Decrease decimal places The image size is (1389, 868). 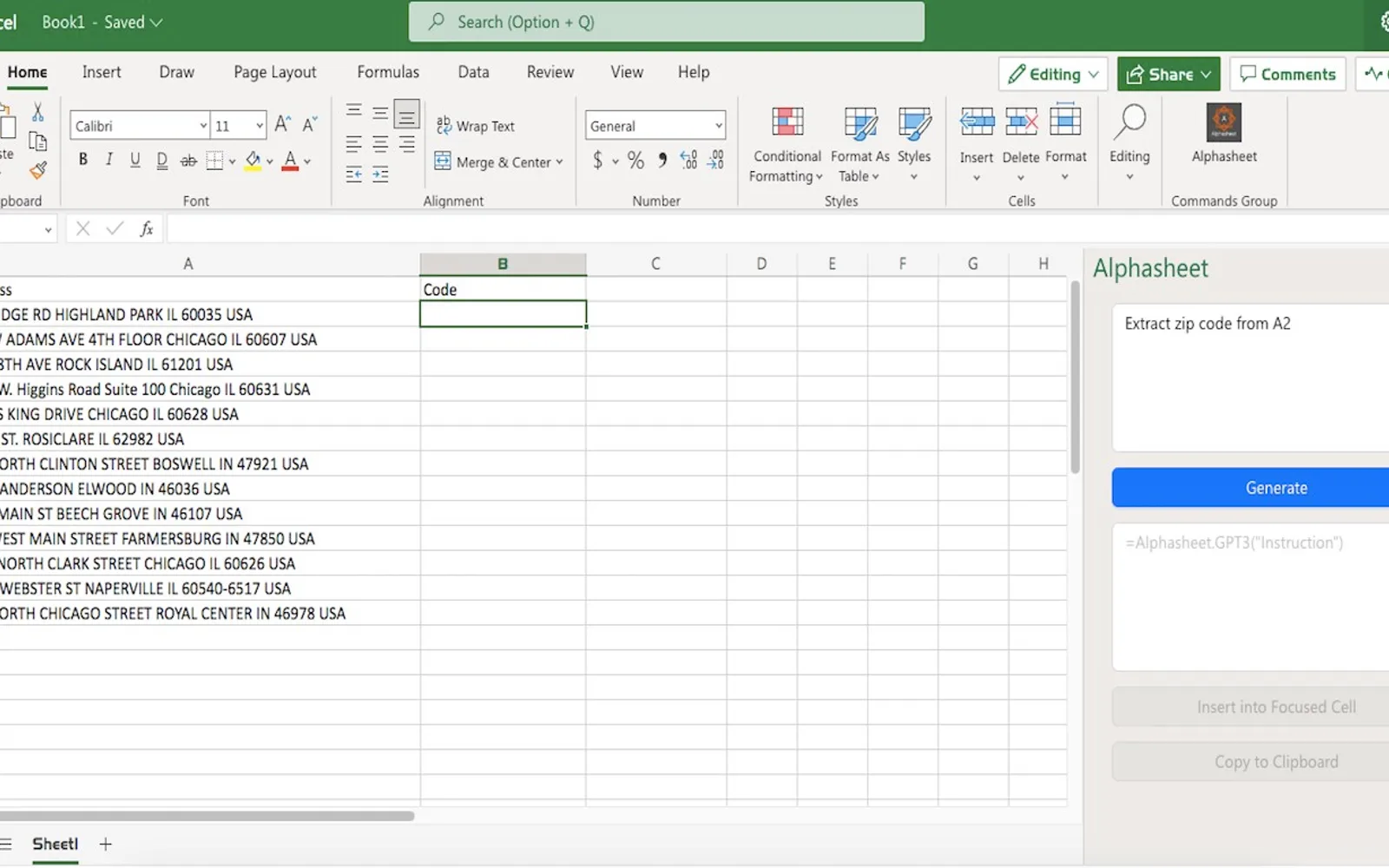(x=715, y=160)
